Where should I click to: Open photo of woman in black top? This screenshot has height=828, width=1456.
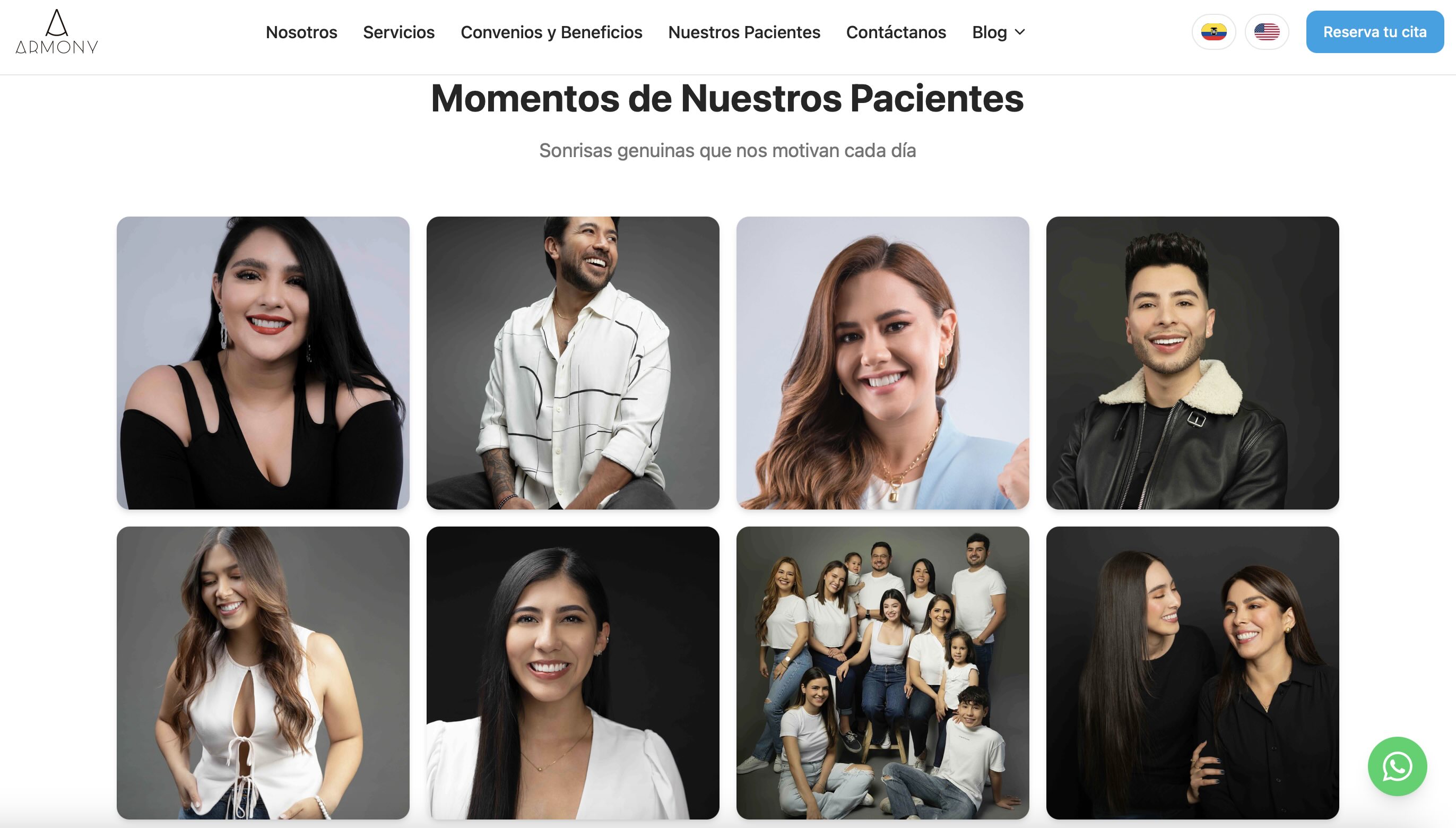point(263,363)
